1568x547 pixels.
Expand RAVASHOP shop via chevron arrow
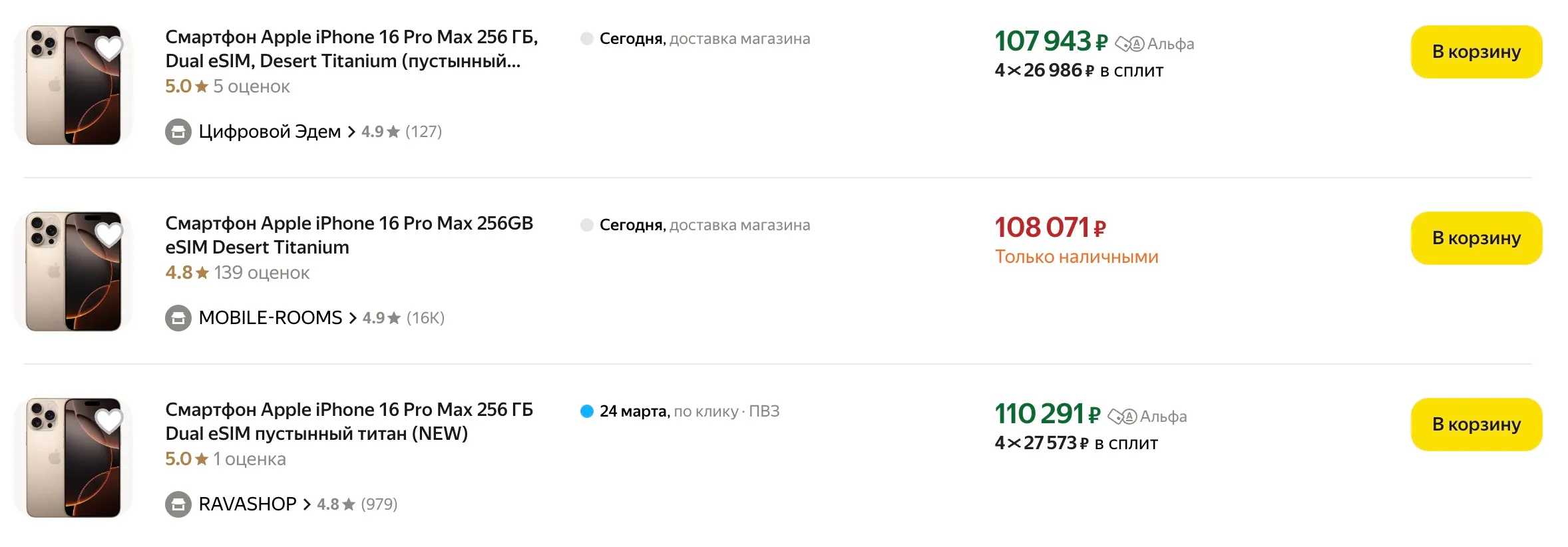(307, 504)
